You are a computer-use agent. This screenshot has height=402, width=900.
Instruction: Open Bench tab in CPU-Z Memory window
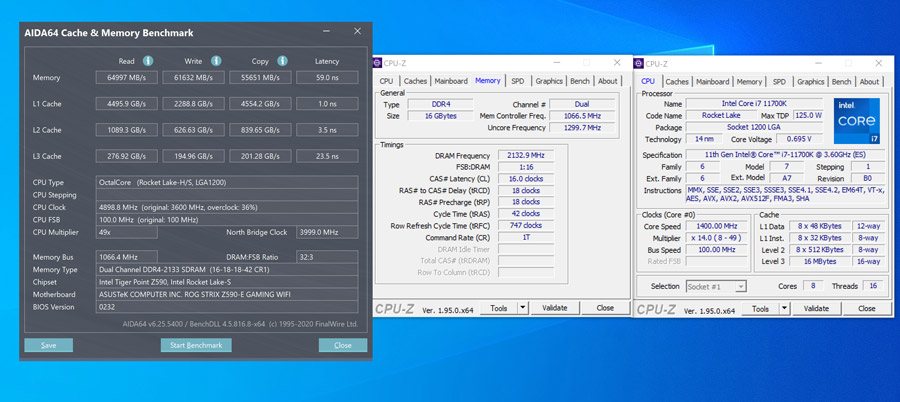point(580,81)
